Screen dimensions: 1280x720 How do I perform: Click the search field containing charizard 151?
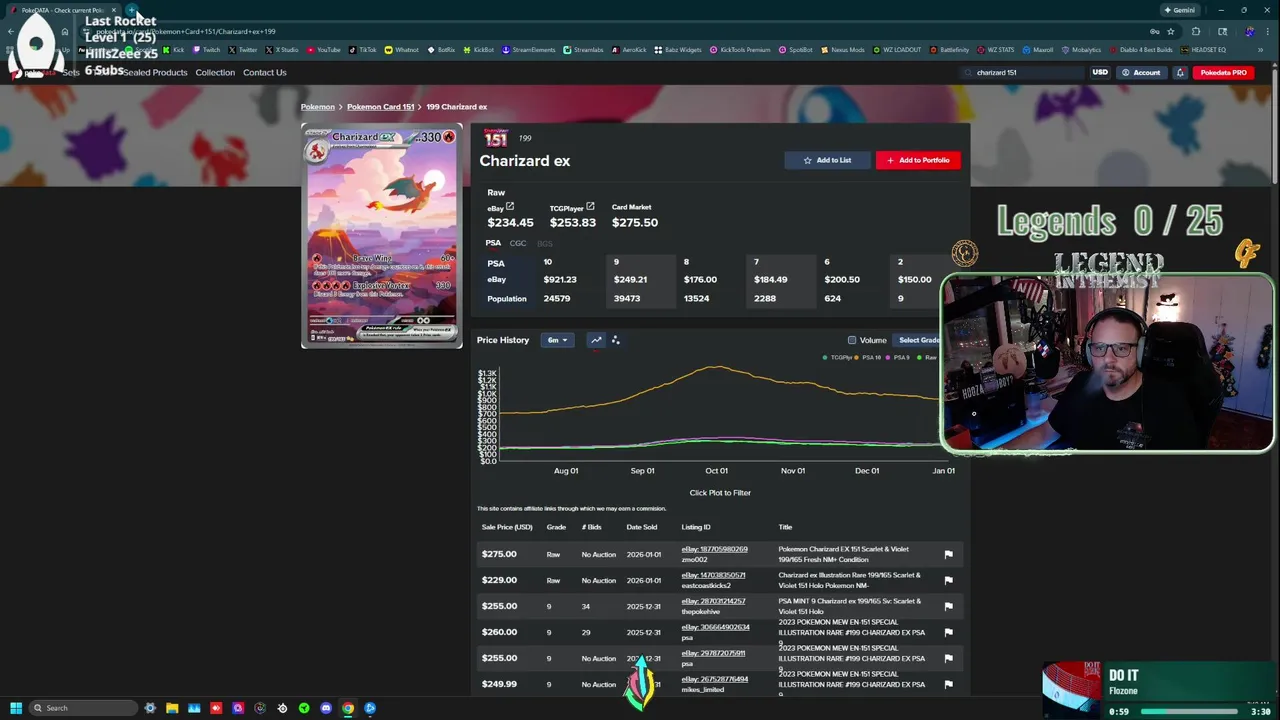click(1022, 72)
